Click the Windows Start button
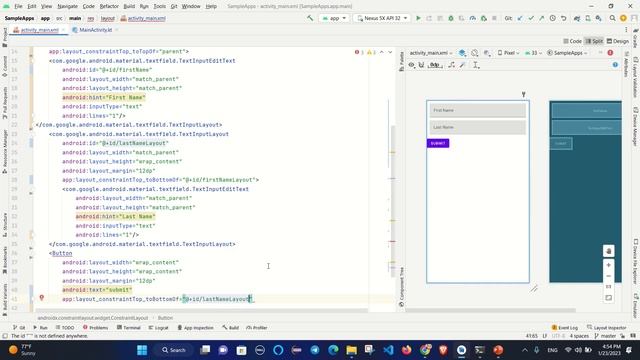The image size is (640, 360). pyautogui.click(x=142, y=350)
